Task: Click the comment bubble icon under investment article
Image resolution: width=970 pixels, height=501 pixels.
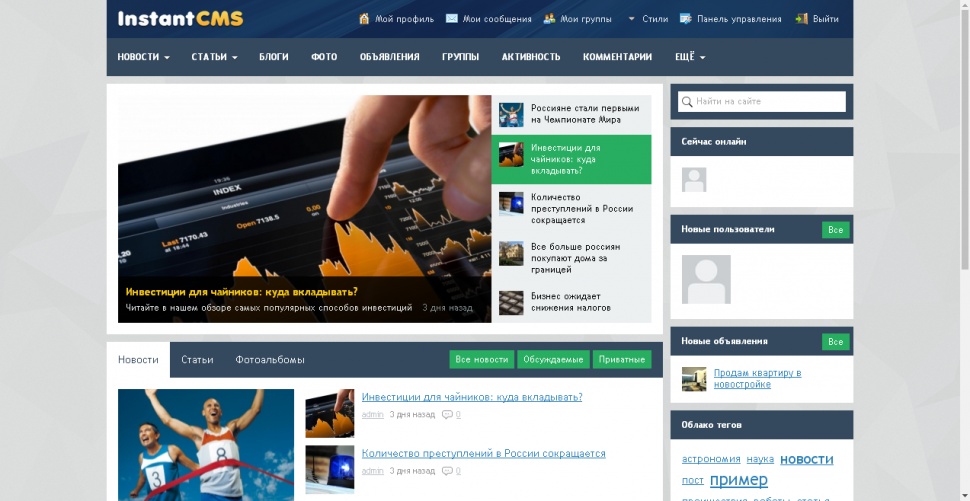Action: (447, 414)
